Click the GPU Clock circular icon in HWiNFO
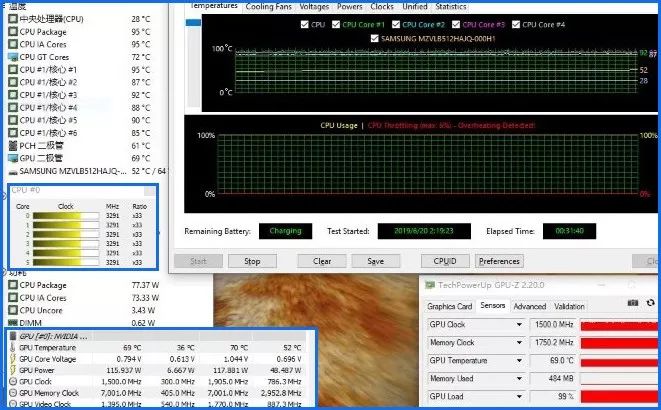Screen dimensions: 661x410 13,382
